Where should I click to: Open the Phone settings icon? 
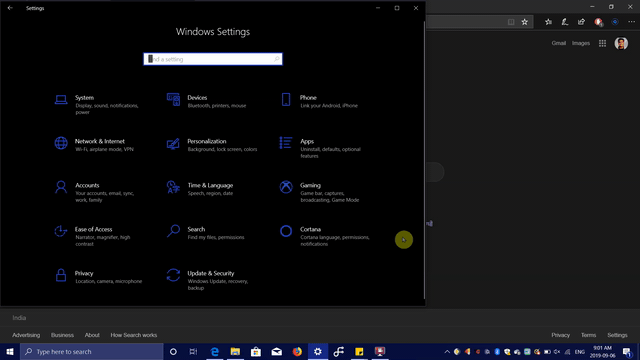(286, 100)
